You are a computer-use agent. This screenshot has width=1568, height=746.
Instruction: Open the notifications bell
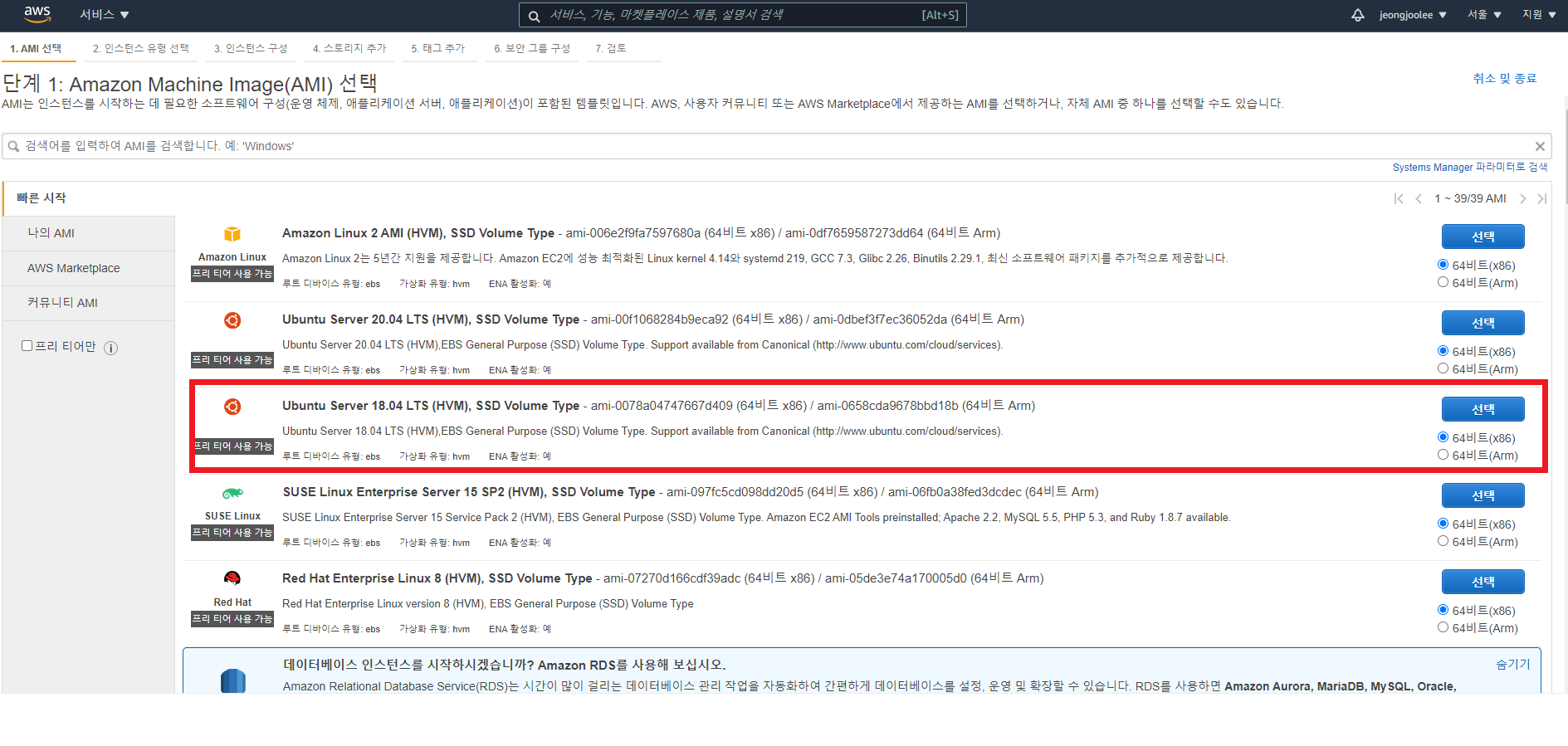[x=1358, y=15]
